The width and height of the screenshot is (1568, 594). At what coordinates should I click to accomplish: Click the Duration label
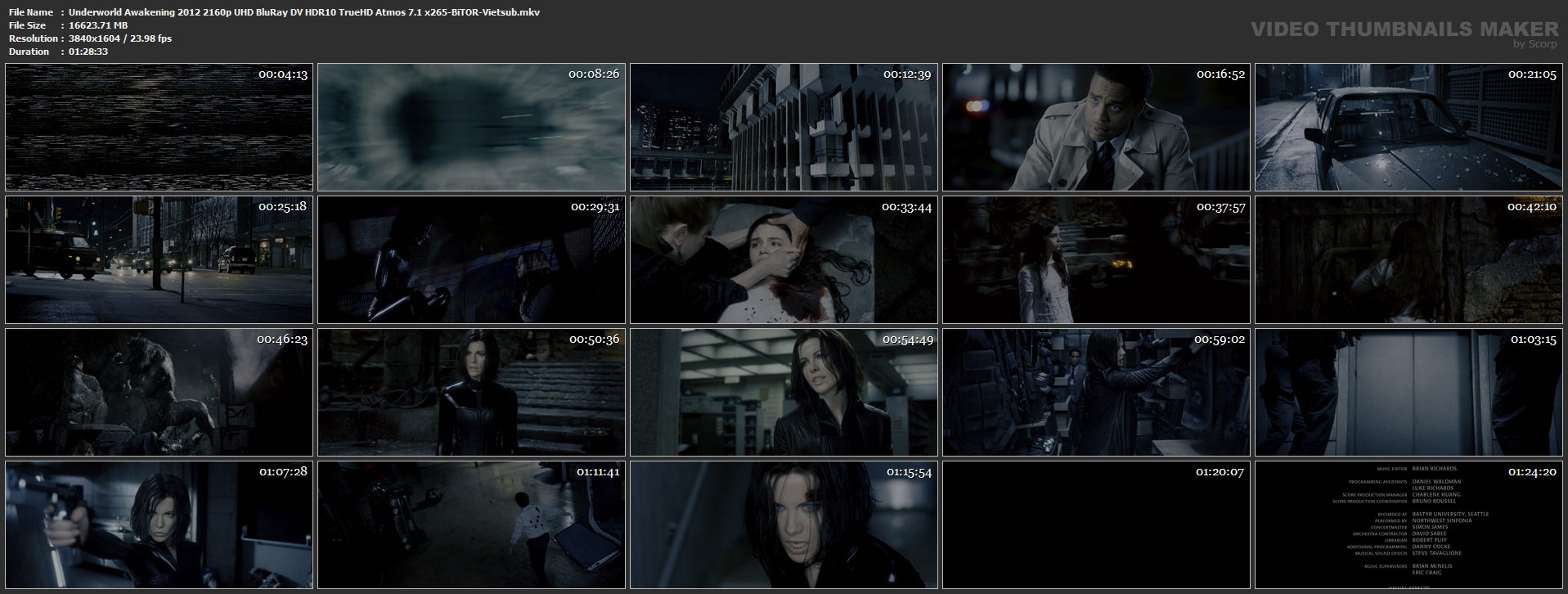point(29,52)
